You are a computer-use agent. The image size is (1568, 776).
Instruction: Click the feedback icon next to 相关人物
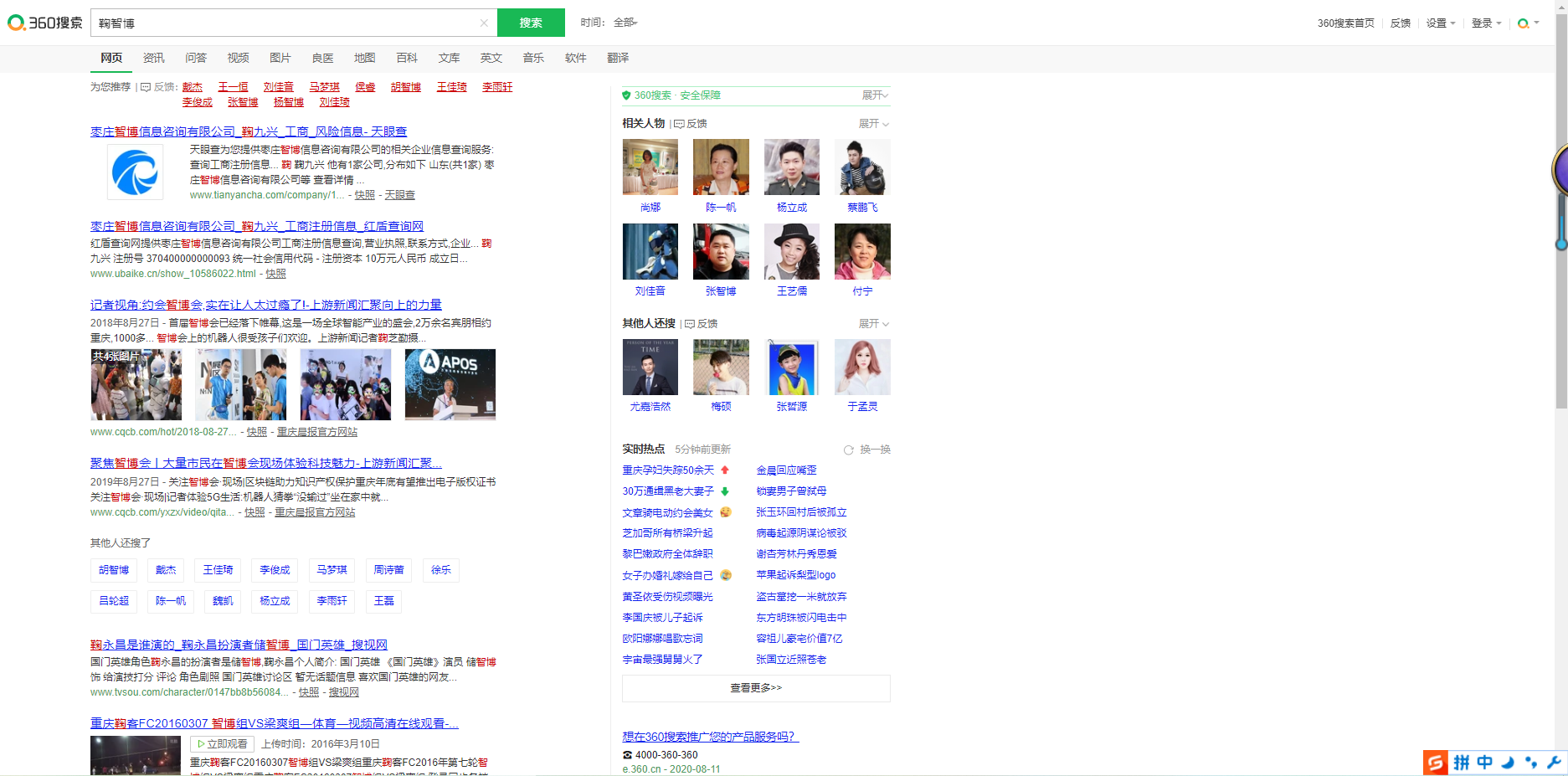coord(679,124)
